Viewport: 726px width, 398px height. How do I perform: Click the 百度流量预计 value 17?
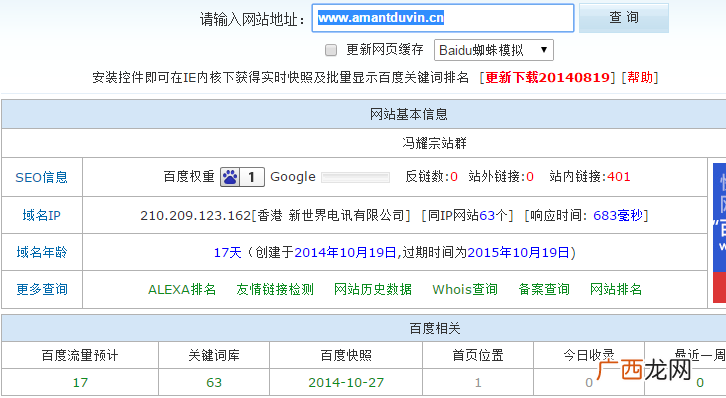click(x=80, y=383)
